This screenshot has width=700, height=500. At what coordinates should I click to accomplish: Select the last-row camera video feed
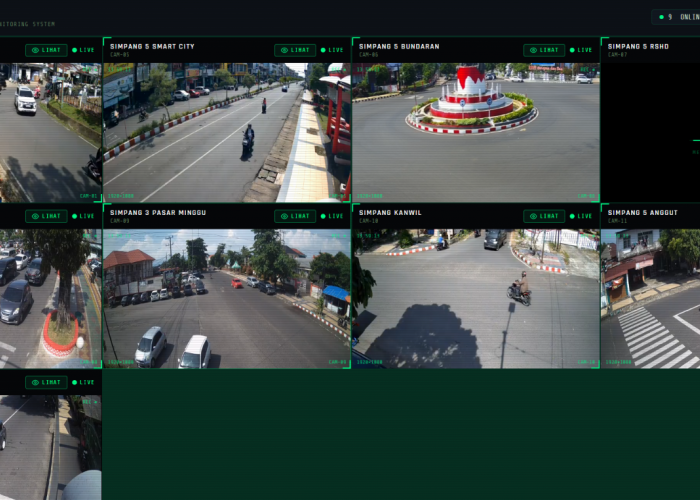tap(50, 447)
